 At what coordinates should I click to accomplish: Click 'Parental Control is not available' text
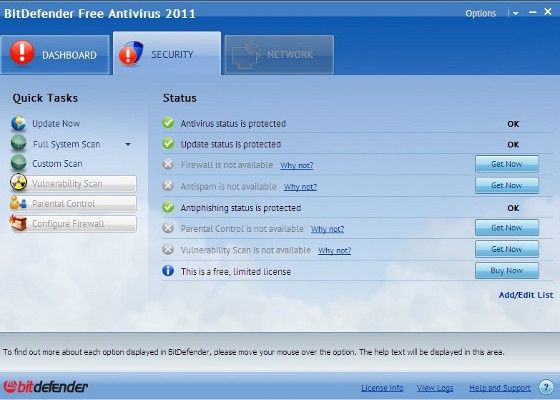[242, 229]
